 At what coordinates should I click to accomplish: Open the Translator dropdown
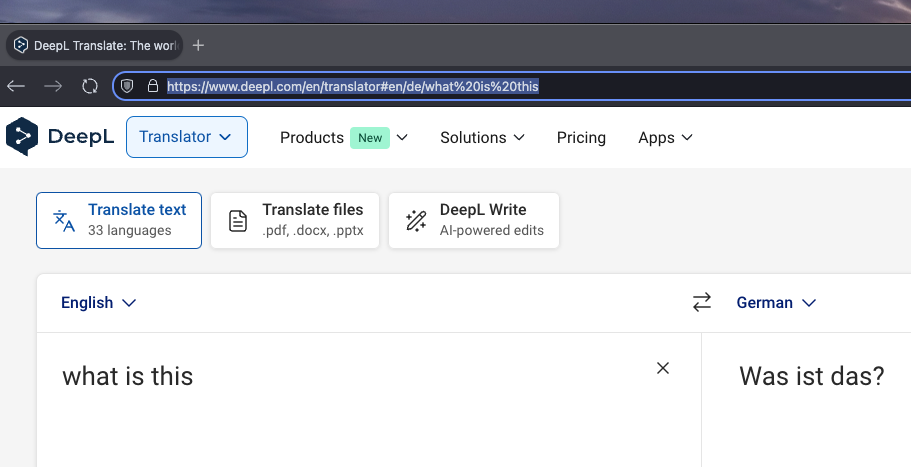click(x=186, y=137)
